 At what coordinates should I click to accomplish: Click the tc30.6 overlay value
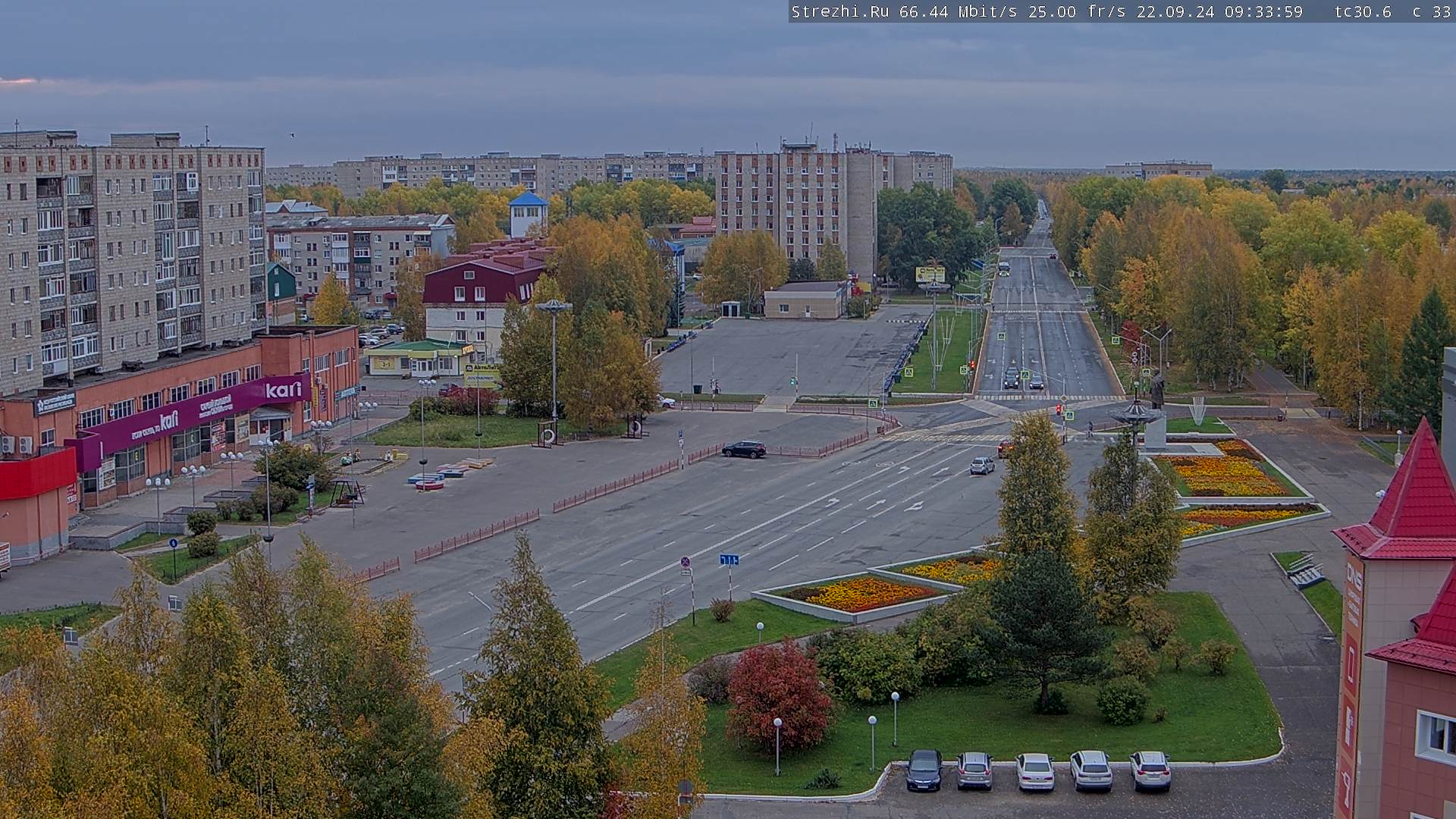(1363, 11)
